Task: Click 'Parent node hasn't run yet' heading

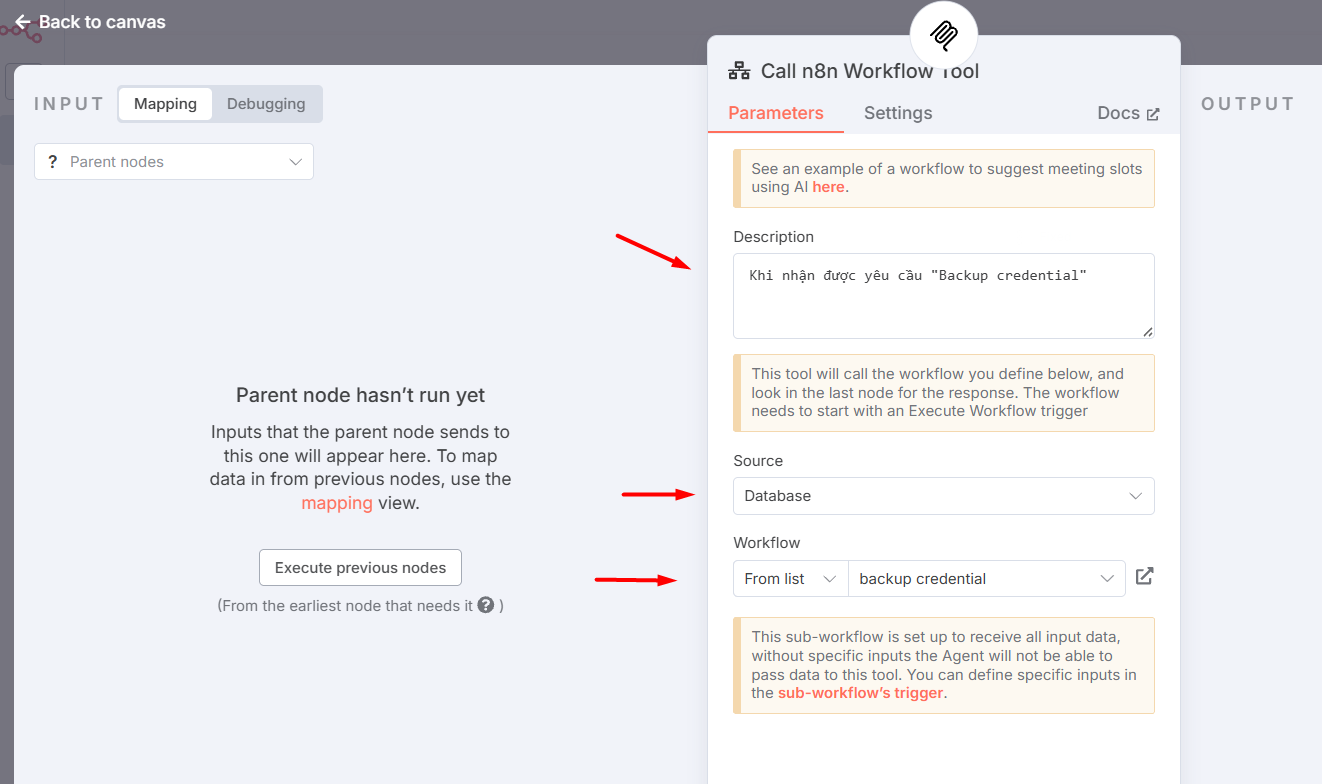Action: 360,395
